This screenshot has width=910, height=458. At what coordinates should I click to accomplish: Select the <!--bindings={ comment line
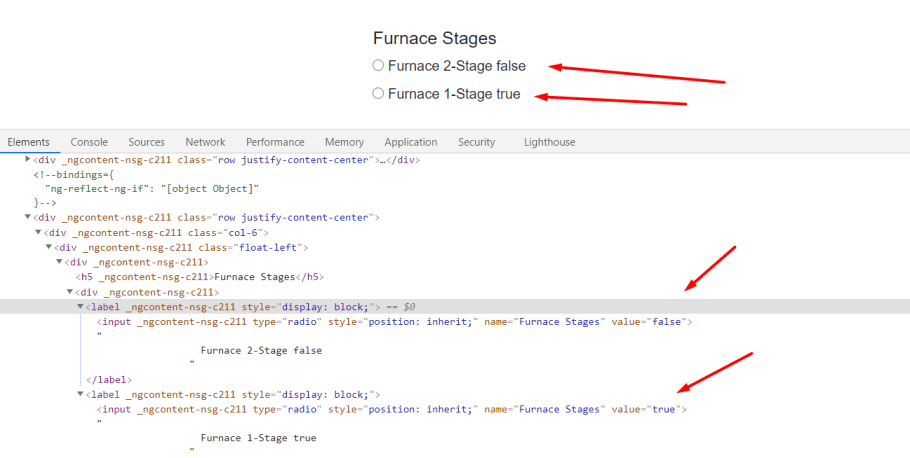pyautogui.click(x=74, y=174)
